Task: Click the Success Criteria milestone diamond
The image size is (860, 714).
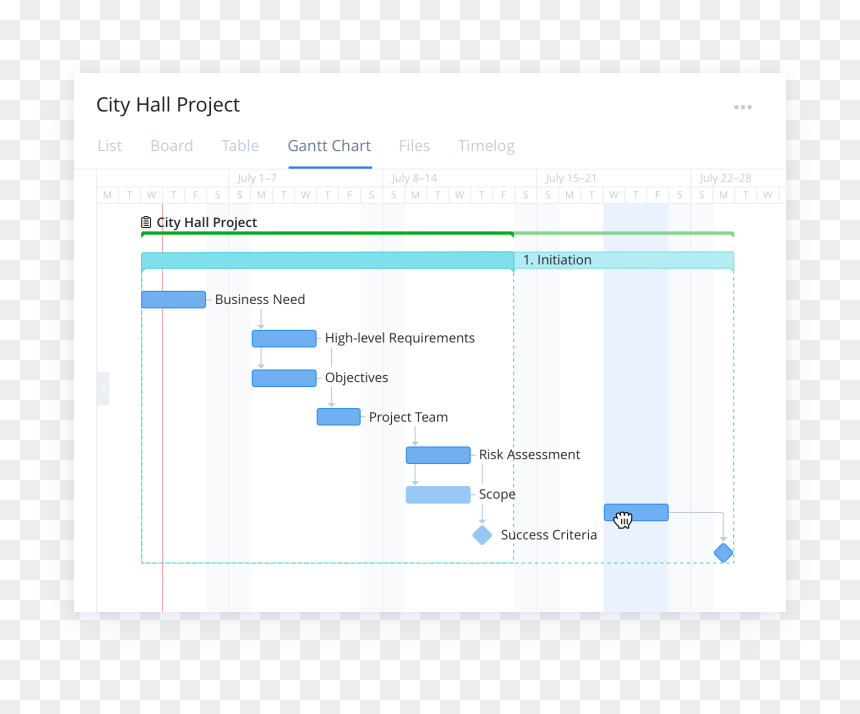Action: tap(482, 535)
